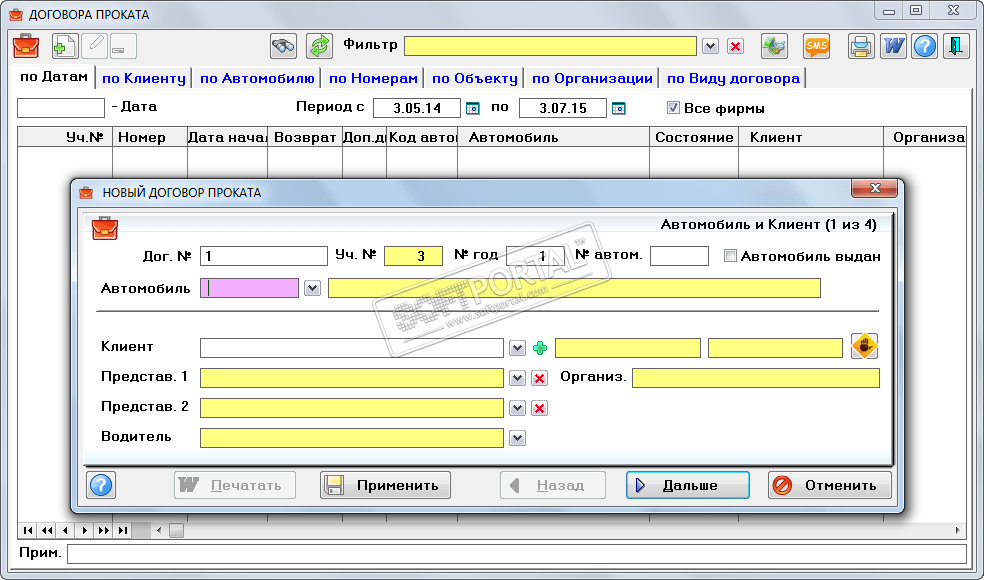Click in the Дог. № input field
This screenshot has width=984, height=580.
pyautogui.click(x=264, y=256)
